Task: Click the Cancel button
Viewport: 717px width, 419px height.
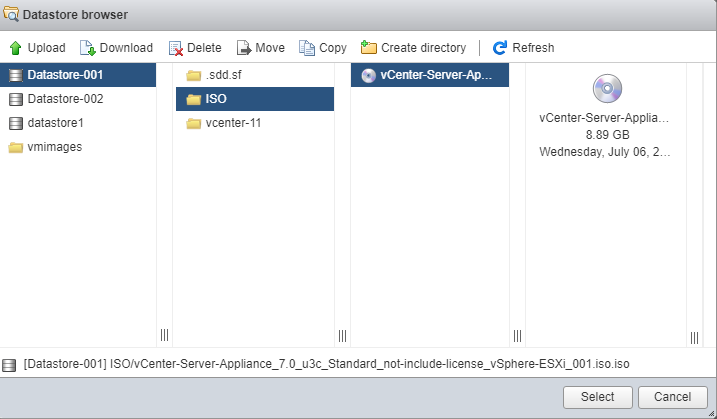Action: point(673,397)
